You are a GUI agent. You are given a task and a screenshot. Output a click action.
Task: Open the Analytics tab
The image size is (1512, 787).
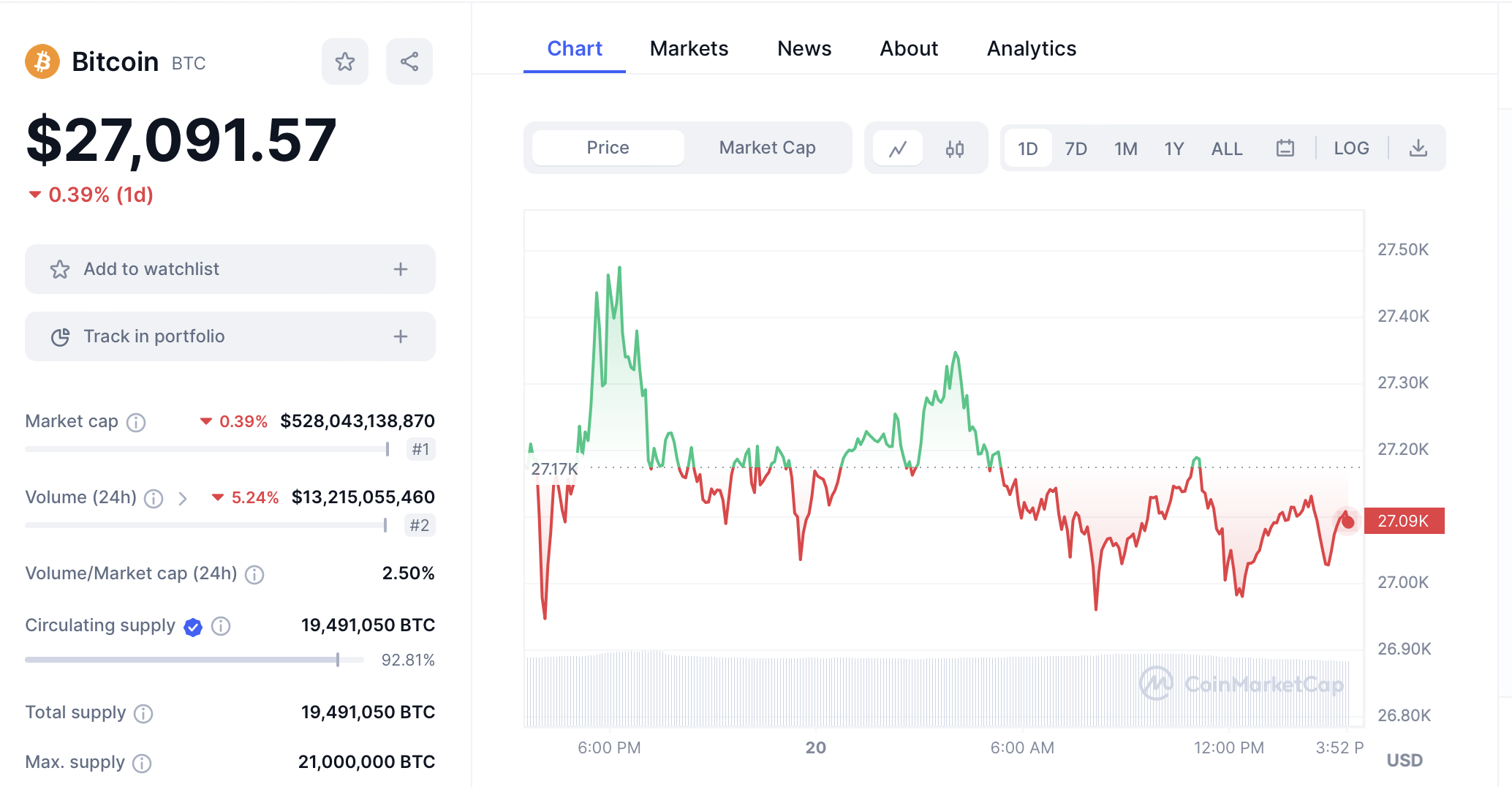[x=1031, y=48]
